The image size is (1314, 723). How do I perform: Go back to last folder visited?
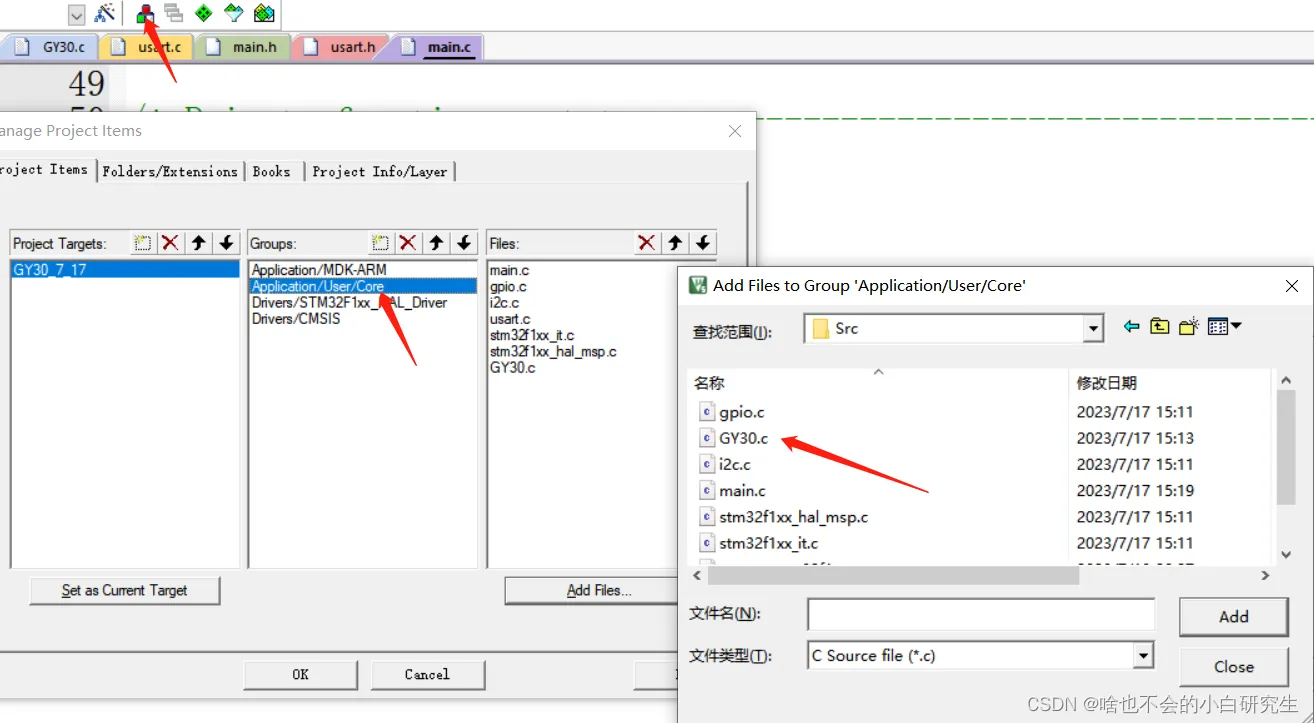(x=1131, y=326)
